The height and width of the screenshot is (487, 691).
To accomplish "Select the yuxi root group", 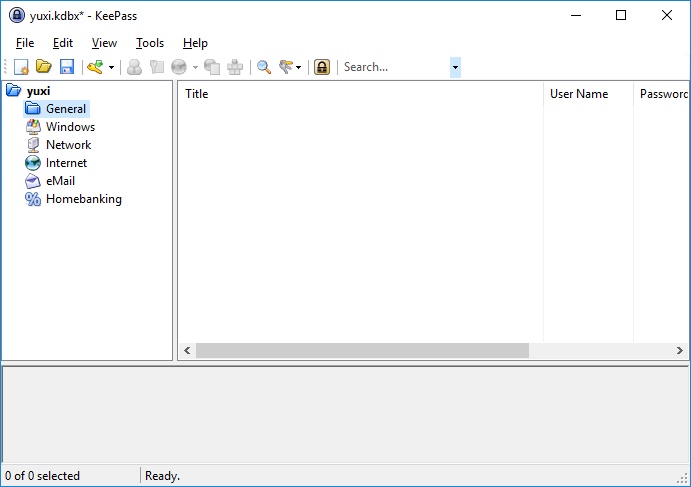I will click(x=38, y=91).
